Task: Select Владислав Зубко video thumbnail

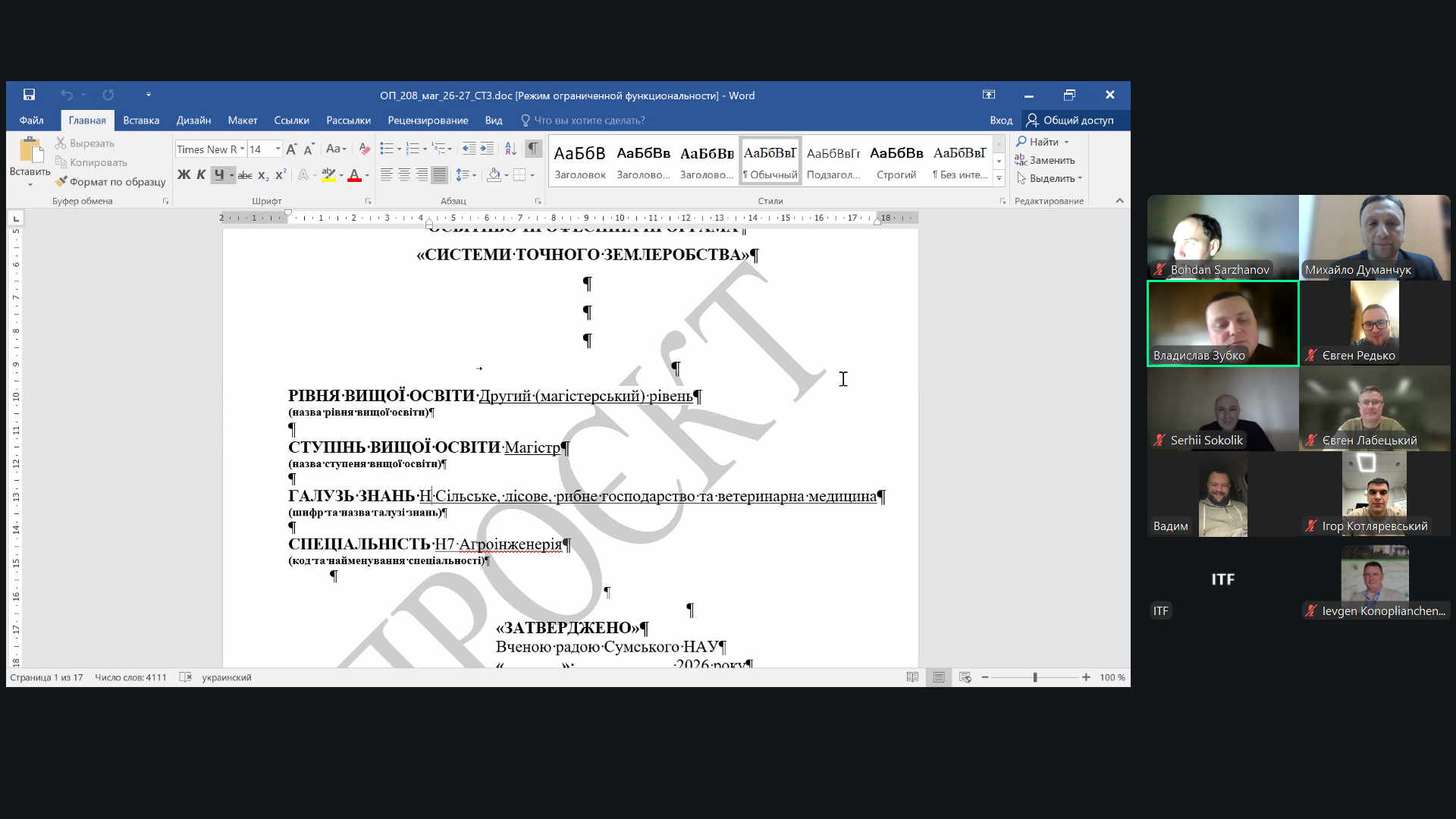Action: 1222,324
